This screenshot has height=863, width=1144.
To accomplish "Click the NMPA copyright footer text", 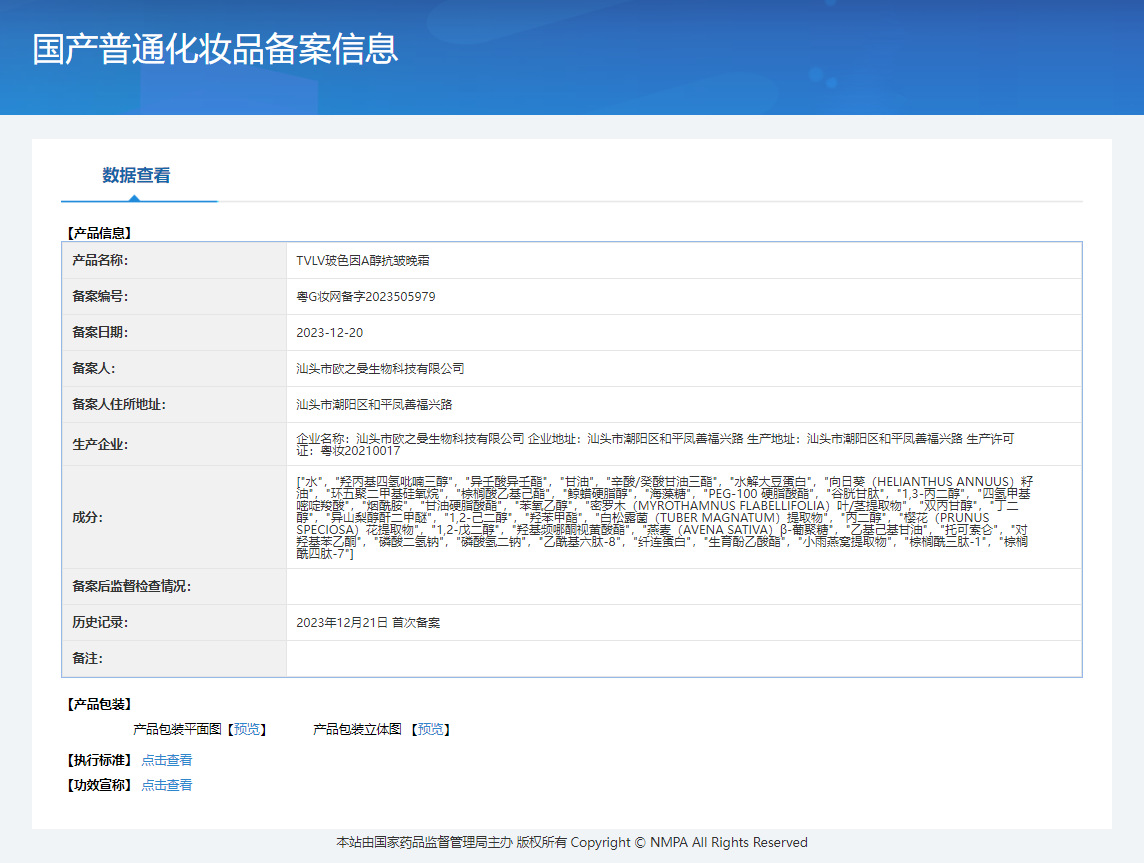I will point(571,843).
